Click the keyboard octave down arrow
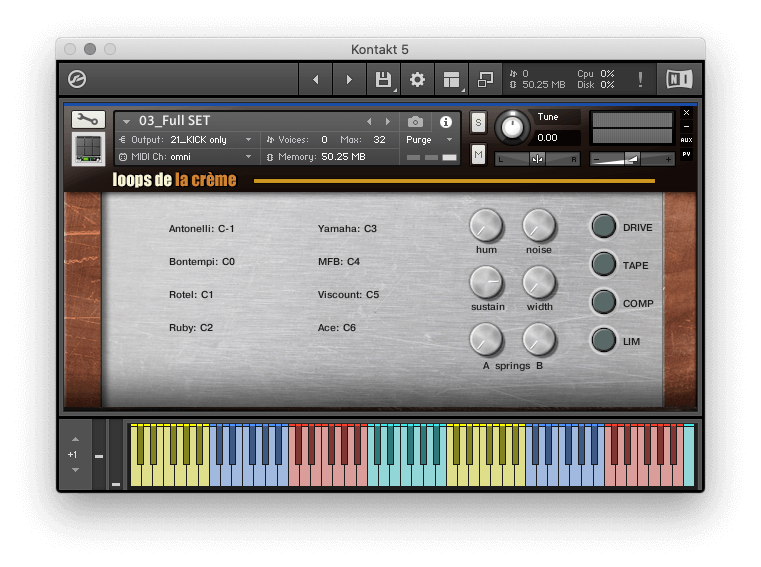The image size is (761, 567). coord(75,469)
